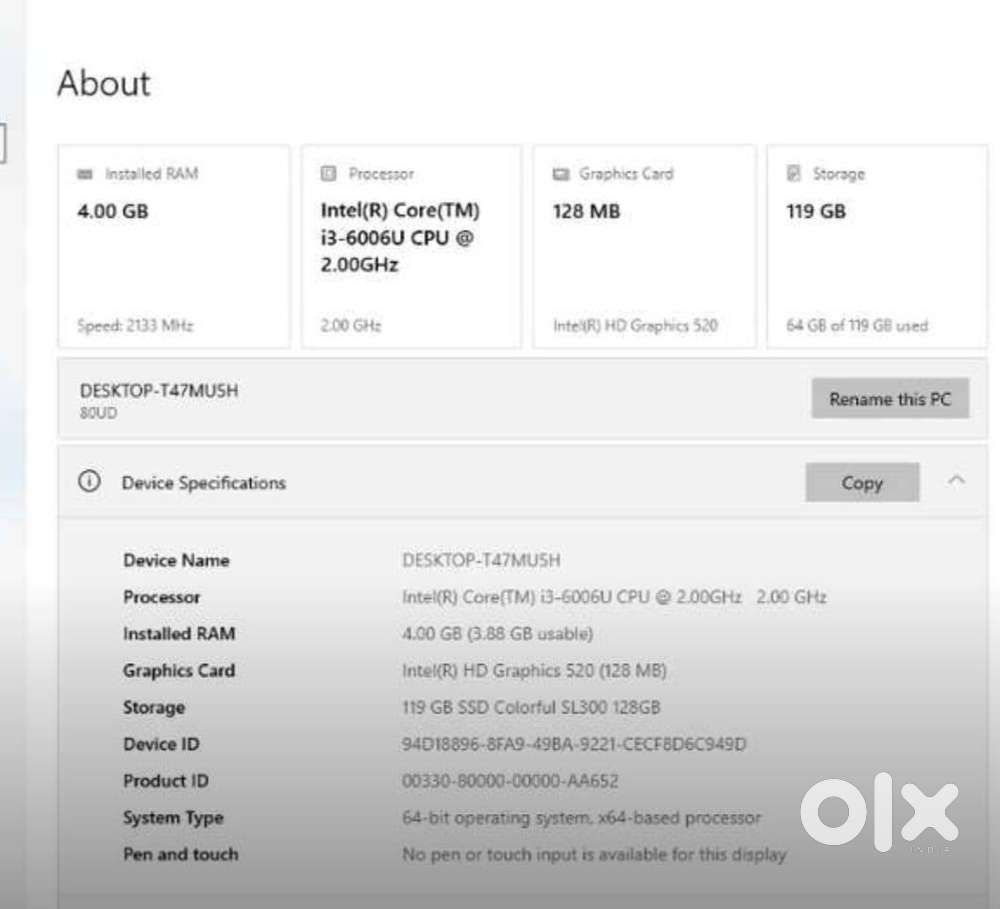Image resolution: width=1000 pixels, height=909 pixels.
Task: Select the Device ID value string
Action: click(x=574, y=744)
